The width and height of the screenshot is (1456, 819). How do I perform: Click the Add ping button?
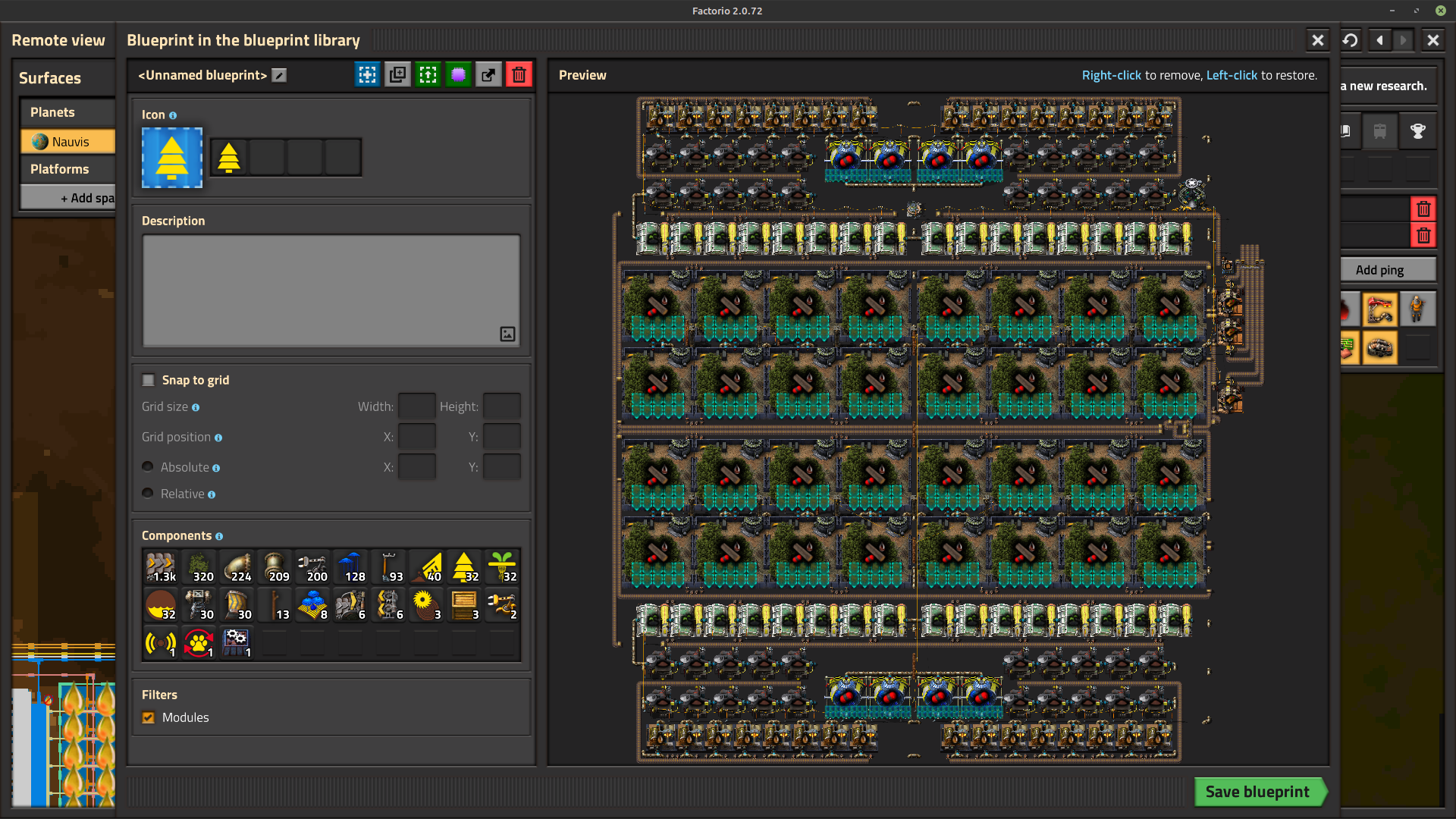[1379, 270]
